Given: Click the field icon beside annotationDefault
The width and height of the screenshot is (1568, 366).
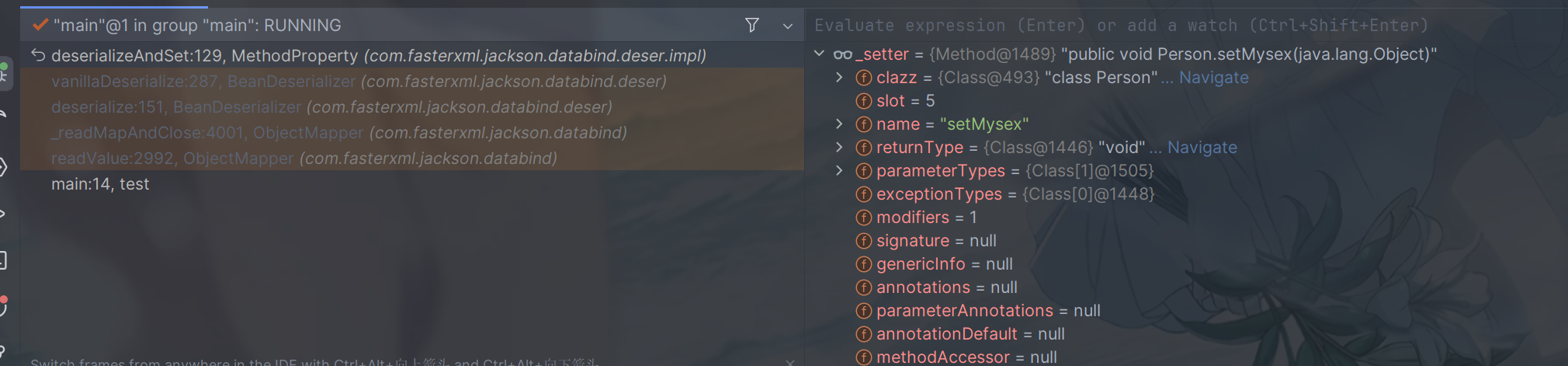Looking at the screenshot, I should [863, 334].
